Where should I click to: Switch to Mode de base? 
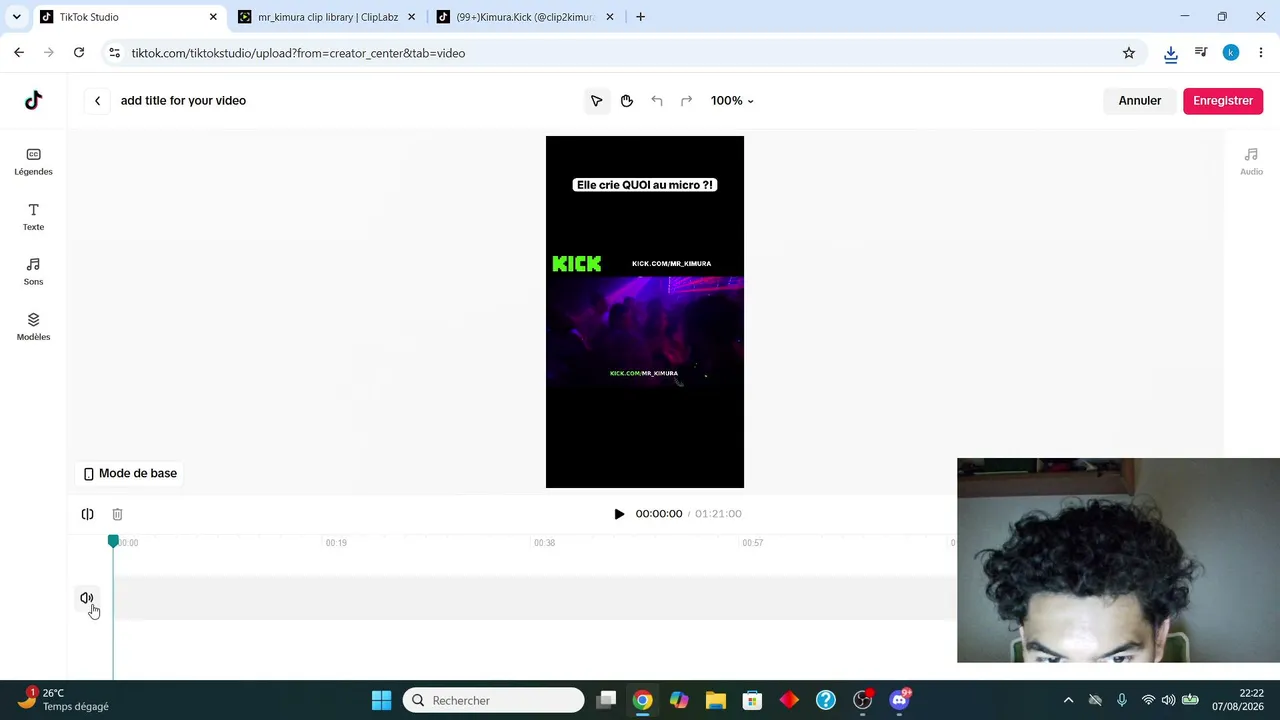point(130,474)
